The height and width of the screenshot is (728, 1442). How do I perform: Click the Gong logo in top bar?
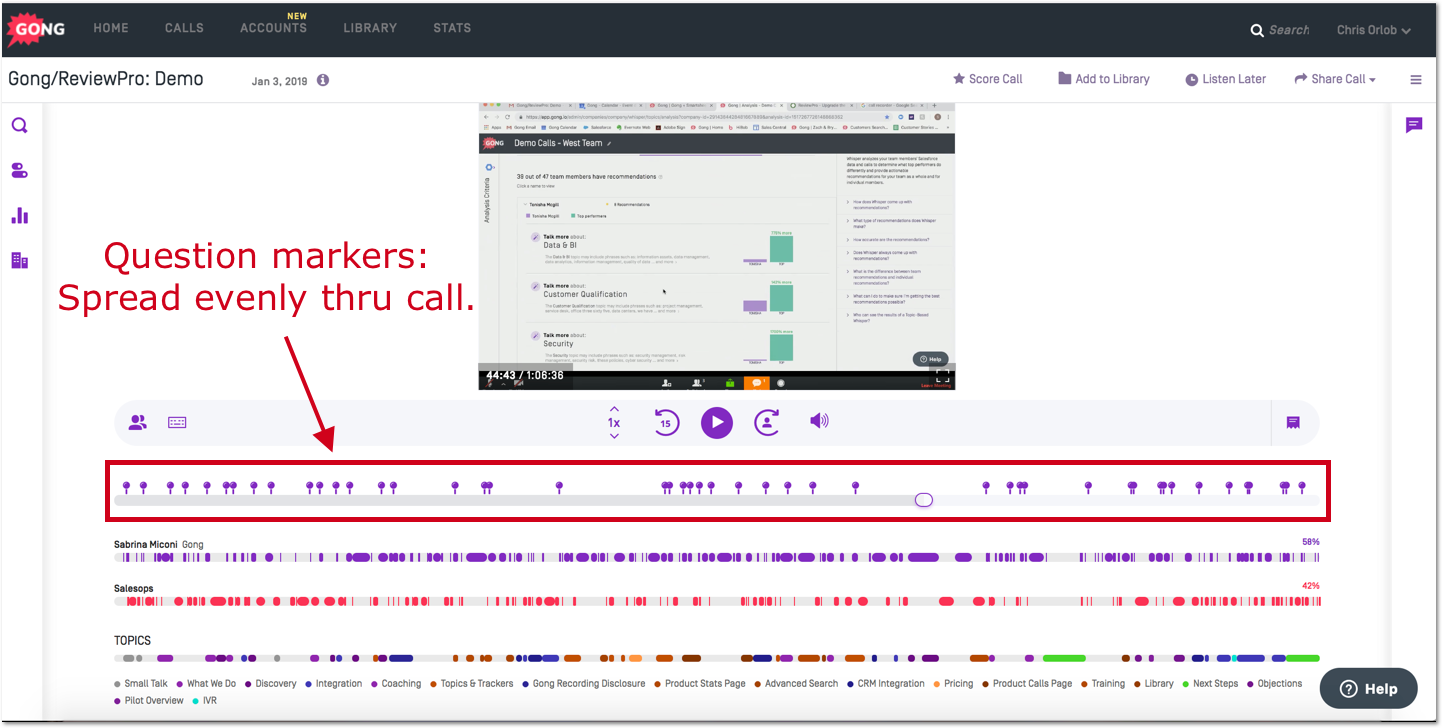pyautogui.click(x=36, y=28)
